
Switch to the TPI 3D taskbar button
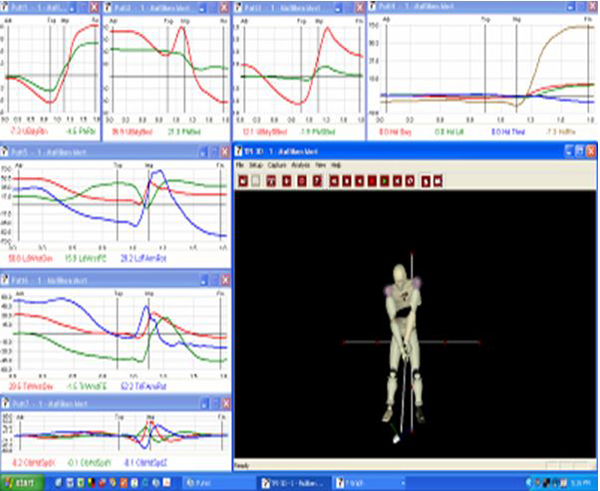tap(293, 483)
